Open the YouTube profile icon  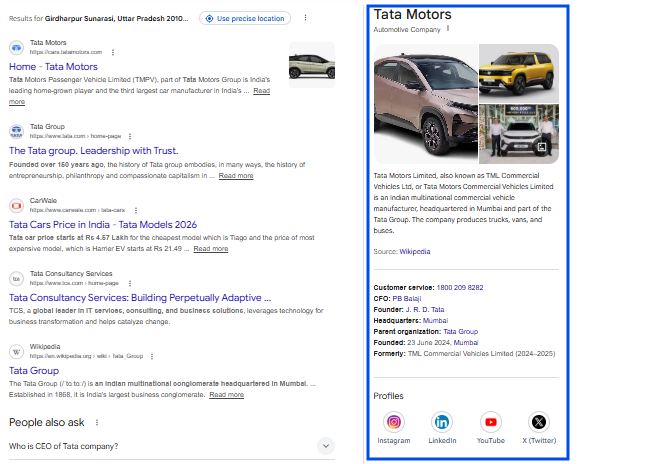point(490,422)
